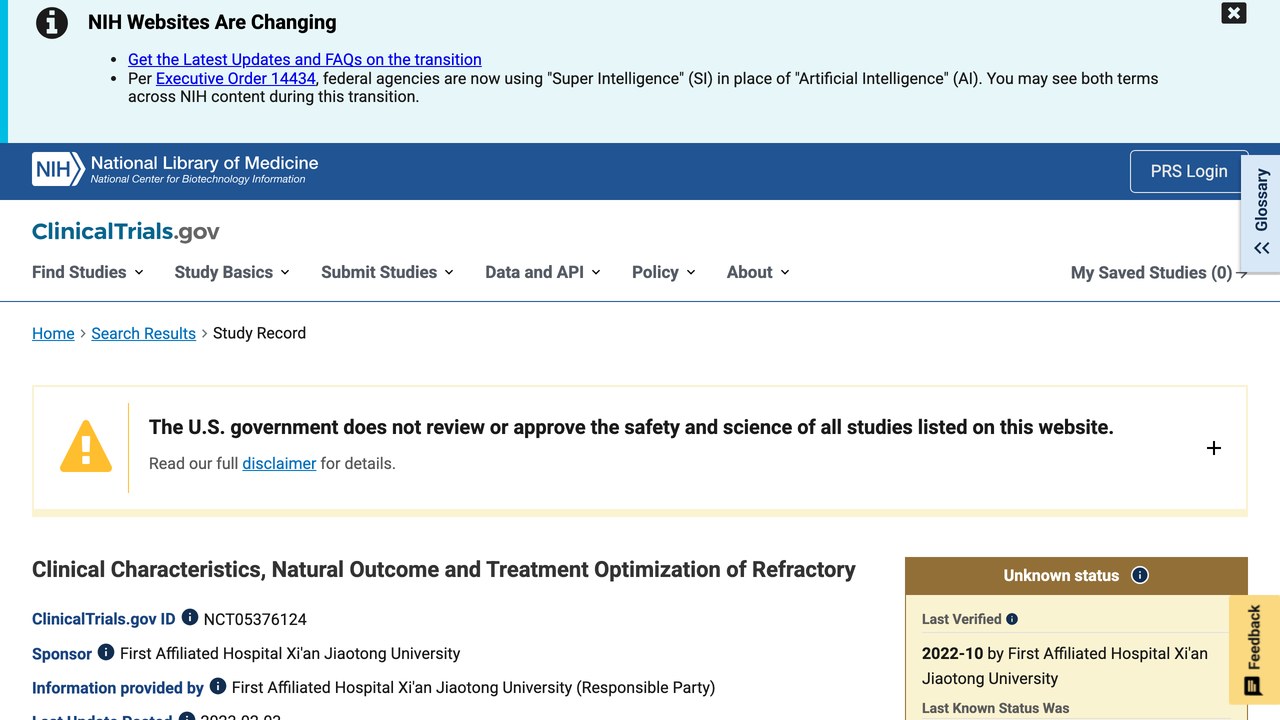Open the Feedback side tab
1280x720 pixels.
[x=1254, y=650]
